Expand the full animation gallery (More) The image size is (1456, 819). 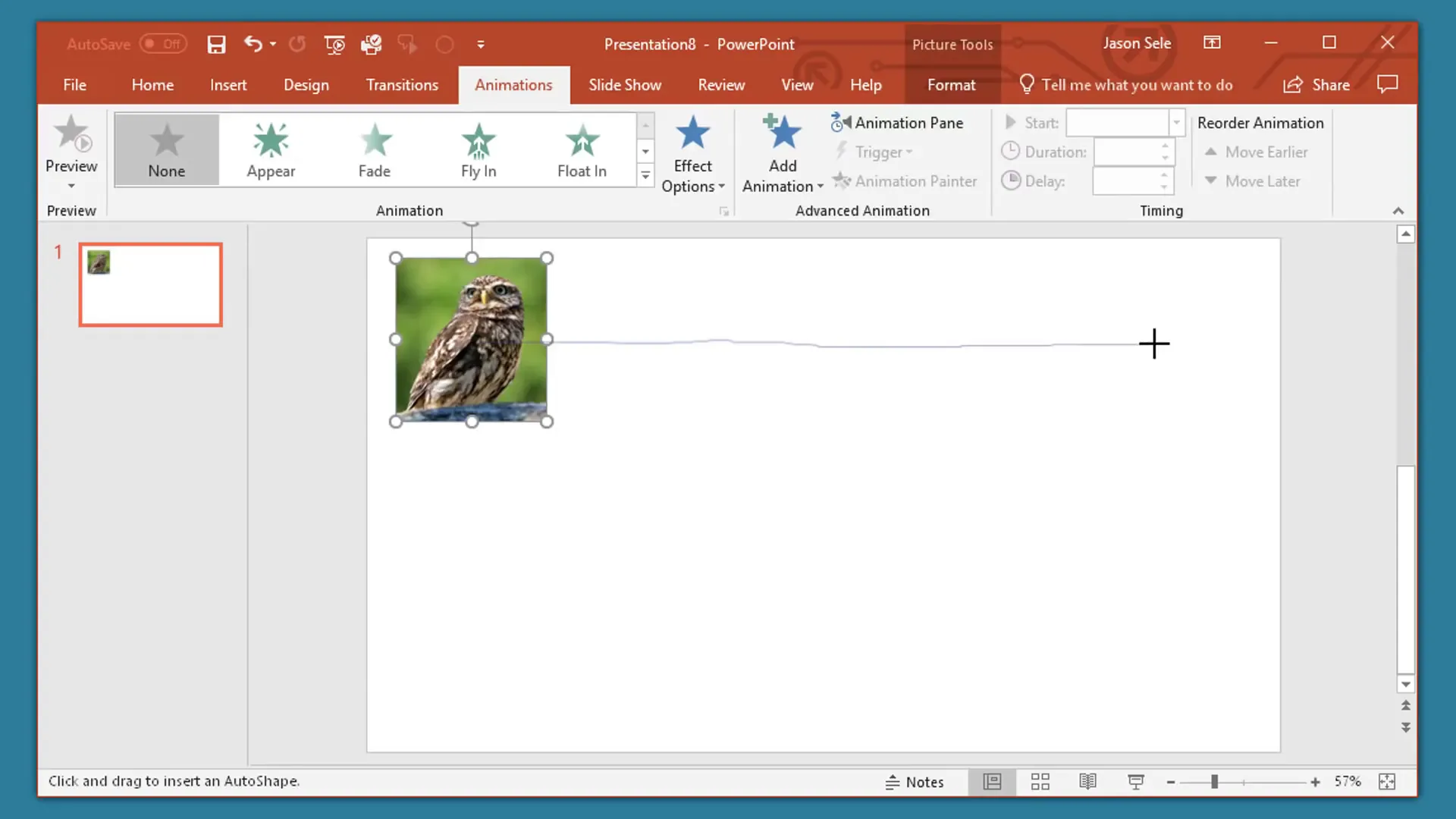click(x=645, y=176)
